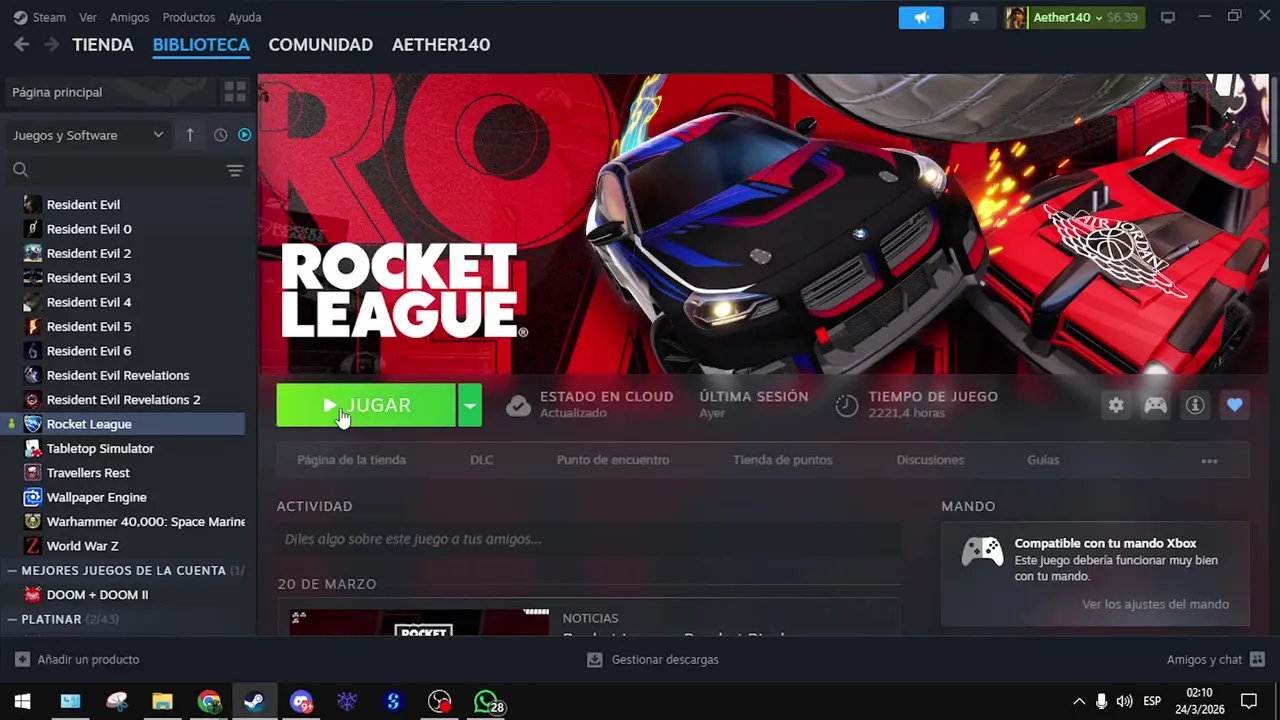Open the DLC link
Viewport: 1280px width, 720px height.
pos(482,460)
